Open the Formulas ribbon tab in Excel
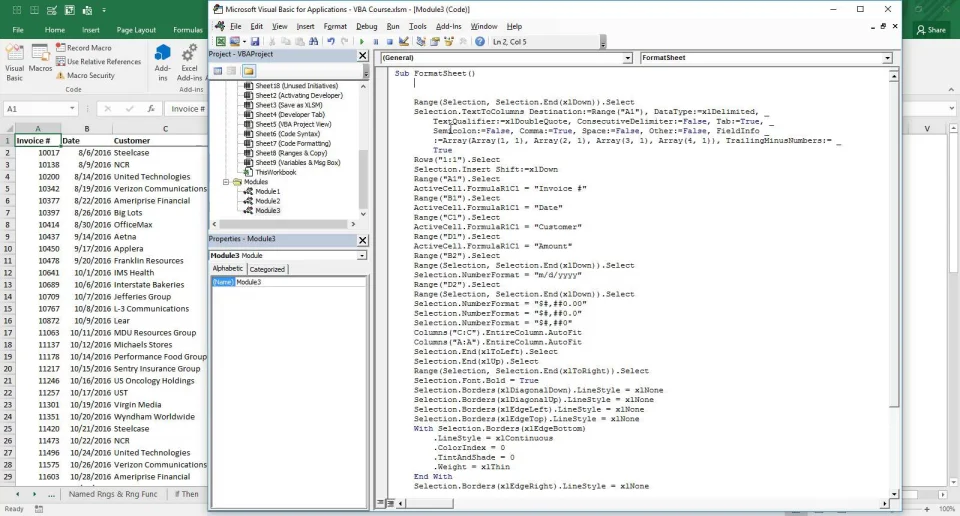 (188, 29)
